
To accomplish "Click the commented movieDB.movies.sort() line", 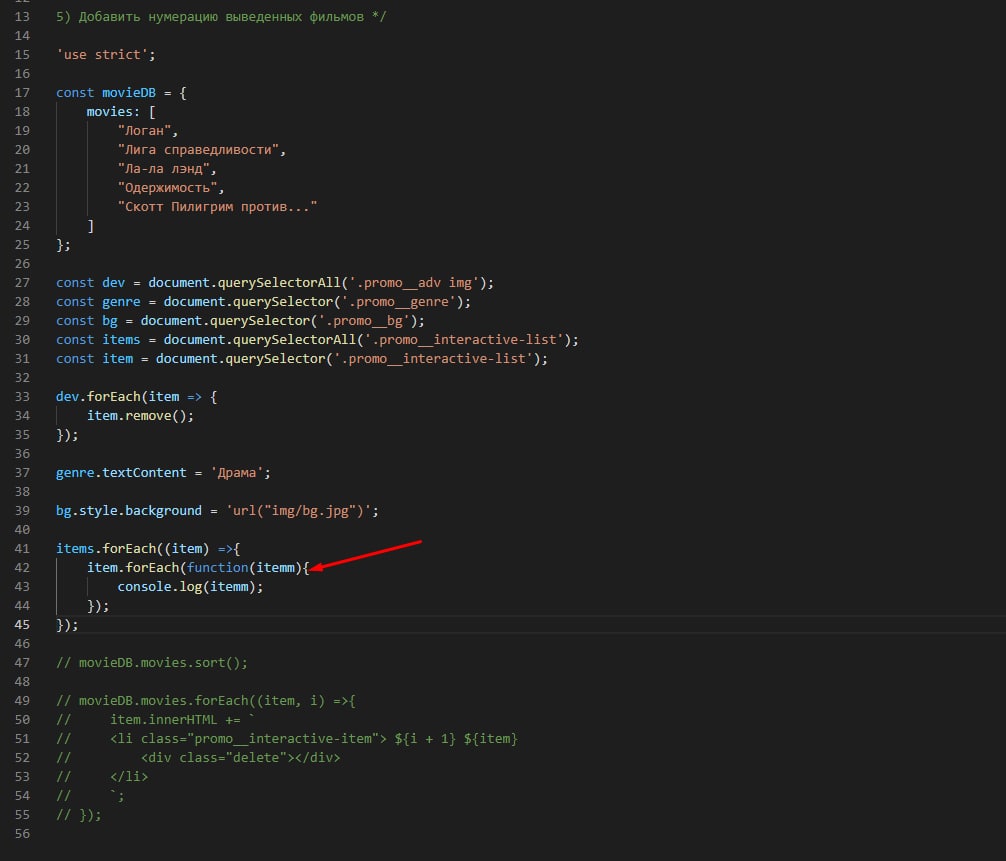I will coord(152,662).
